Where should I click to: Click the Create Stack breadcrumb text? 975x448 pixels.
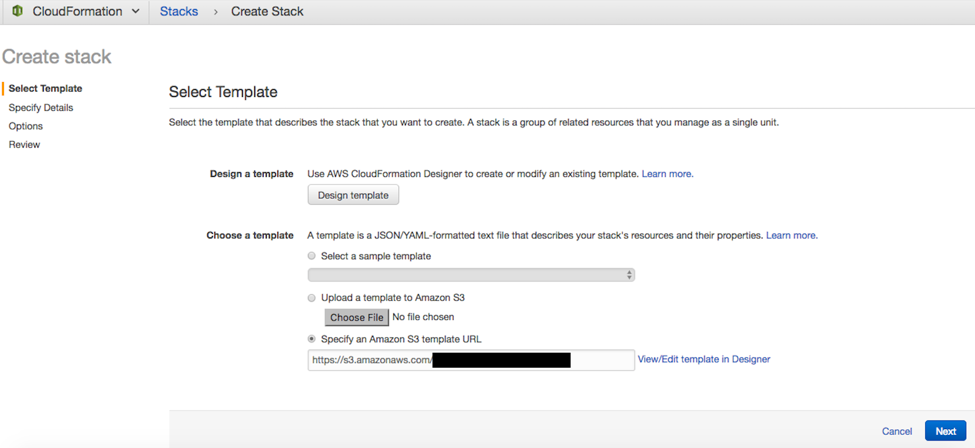point(267,11)
